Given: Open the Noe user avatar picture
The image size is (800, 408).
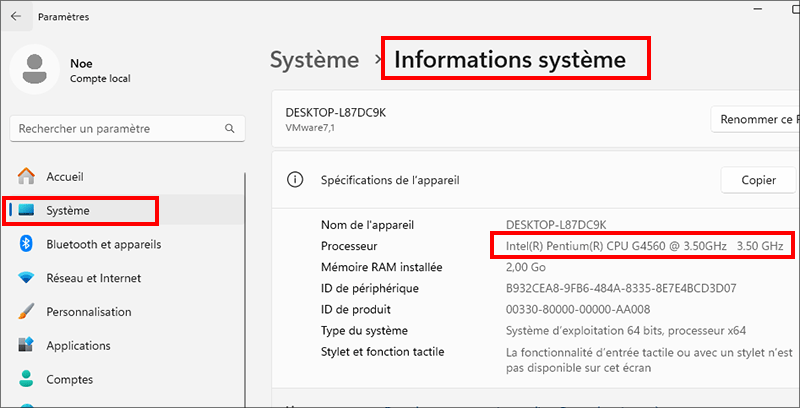Looking at the screenshot, I should 35,69.
